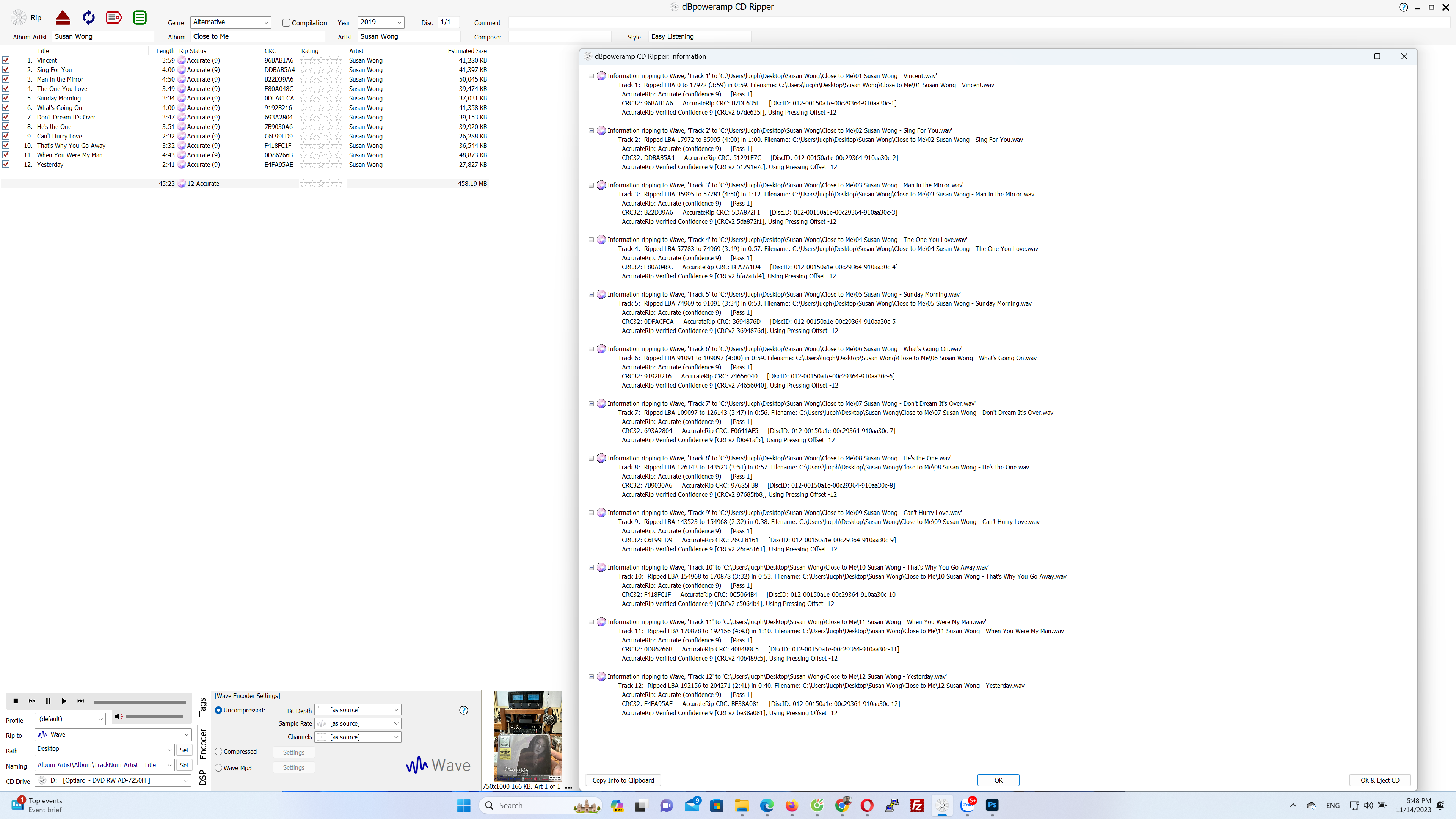1456x819 pixels.
Task: Open the green list options icon
Action: (x=140, y=17)
